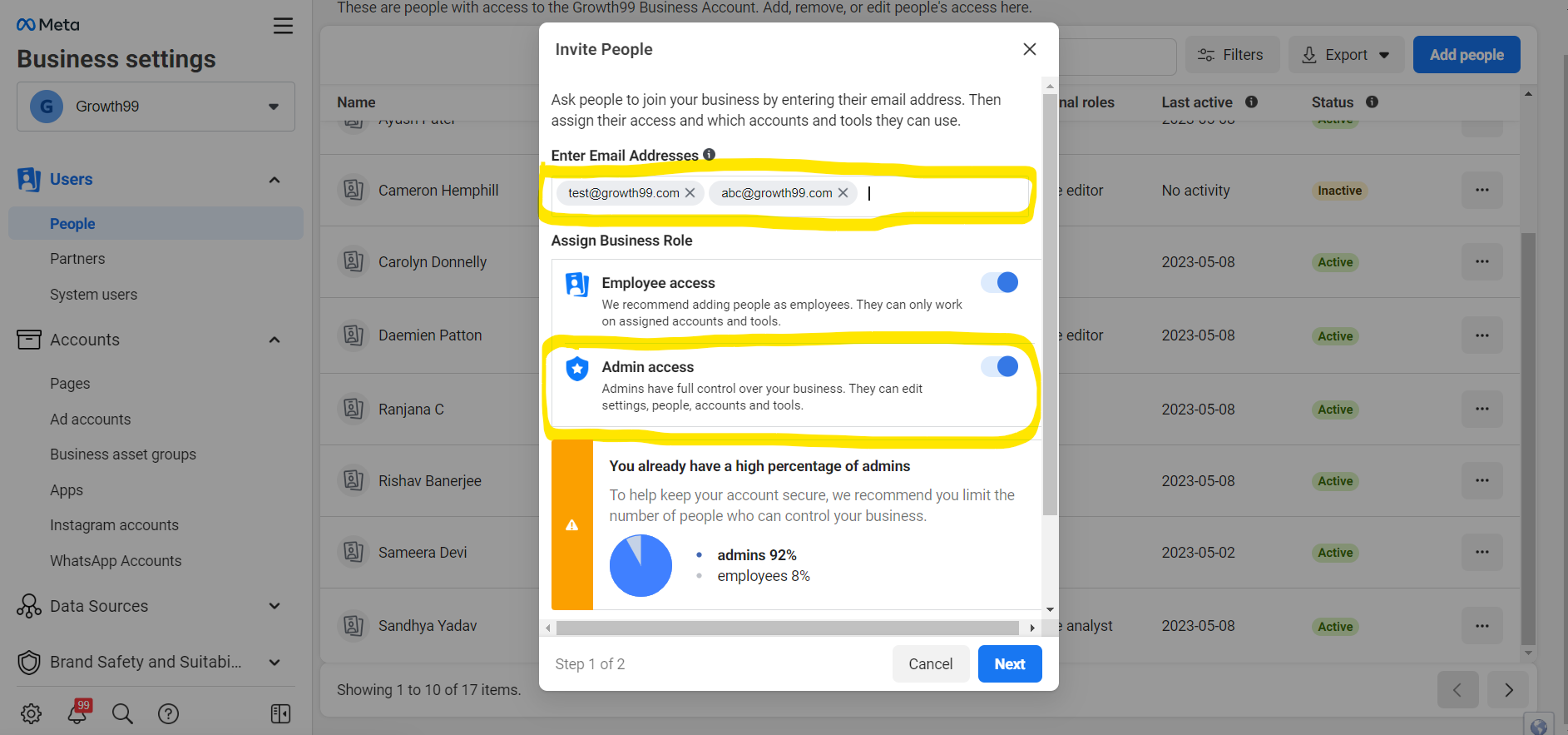Click the people table vertical scrollbar

(1528, 438)
